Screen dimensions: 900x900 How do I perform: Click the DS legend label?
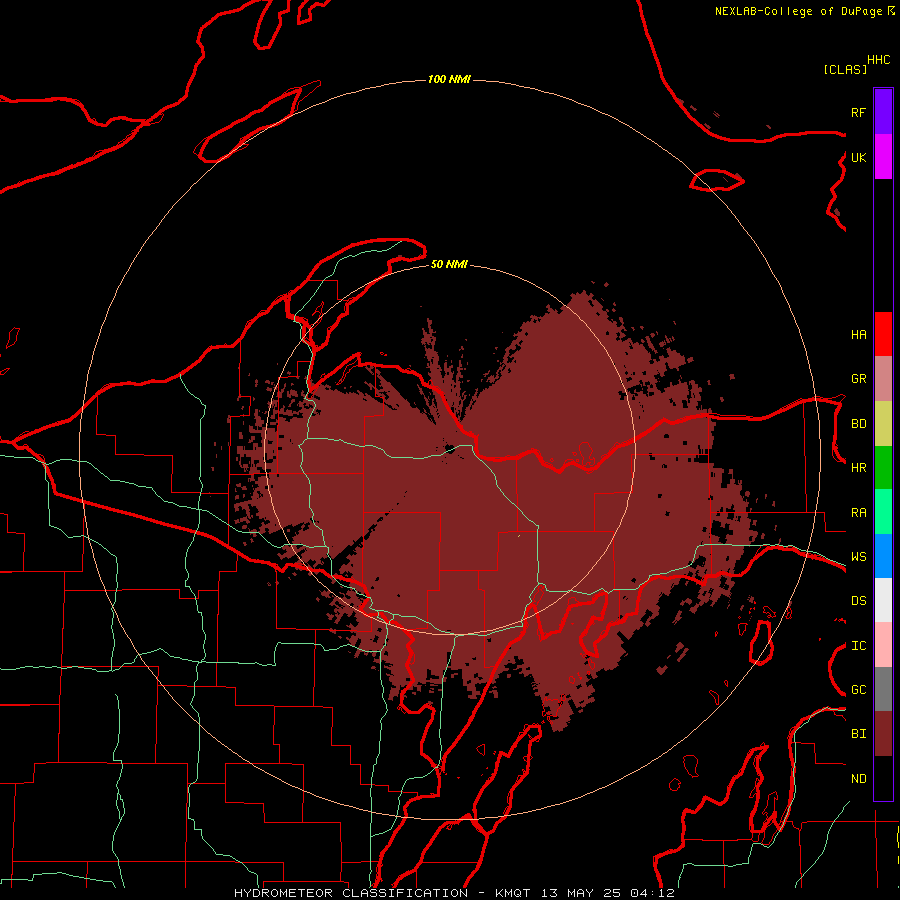coord(858,601)
